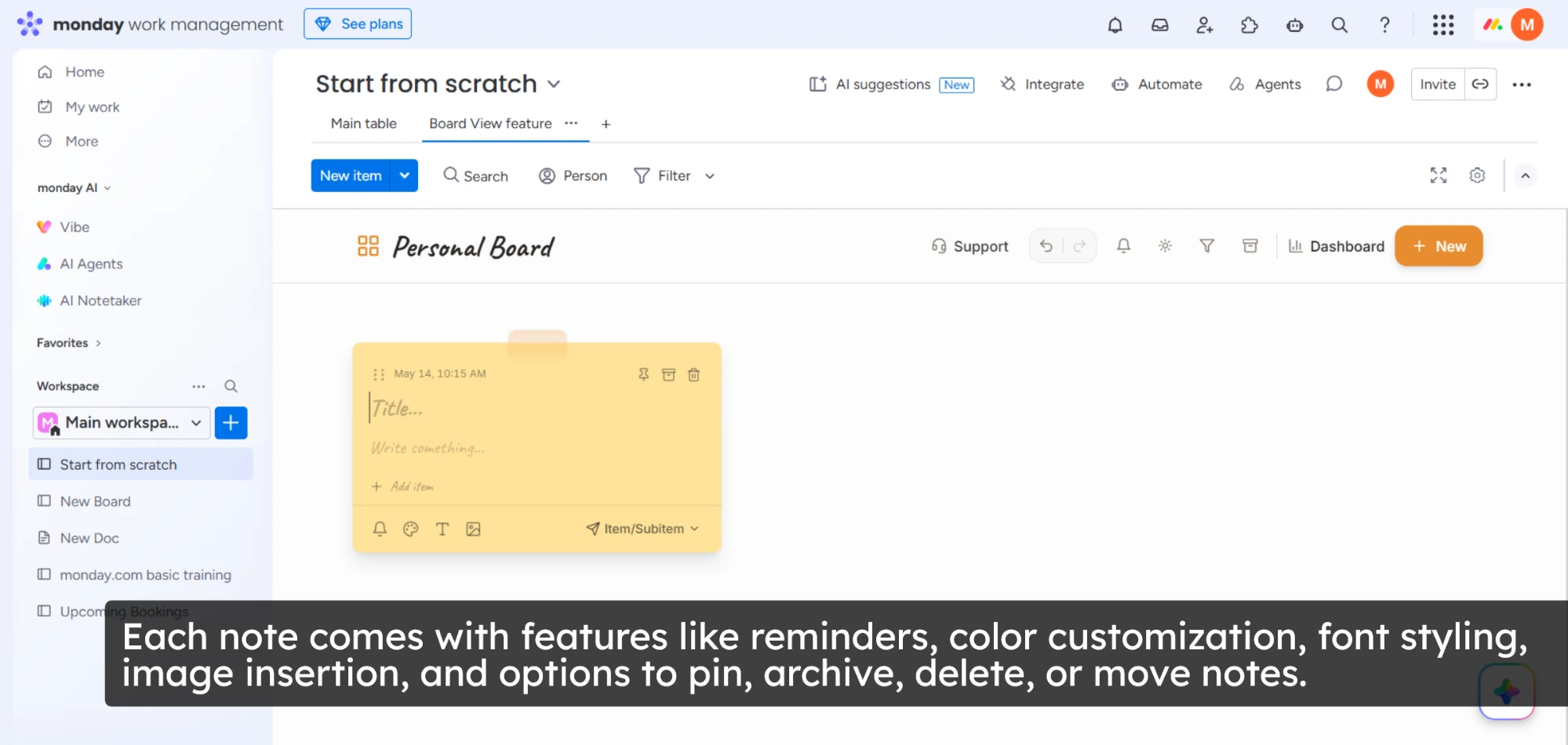This screenshot has width=1568, height=745.
Task: Toggle fullscreen view icon
Action: pyautogui.click(x=1439, y=176)
